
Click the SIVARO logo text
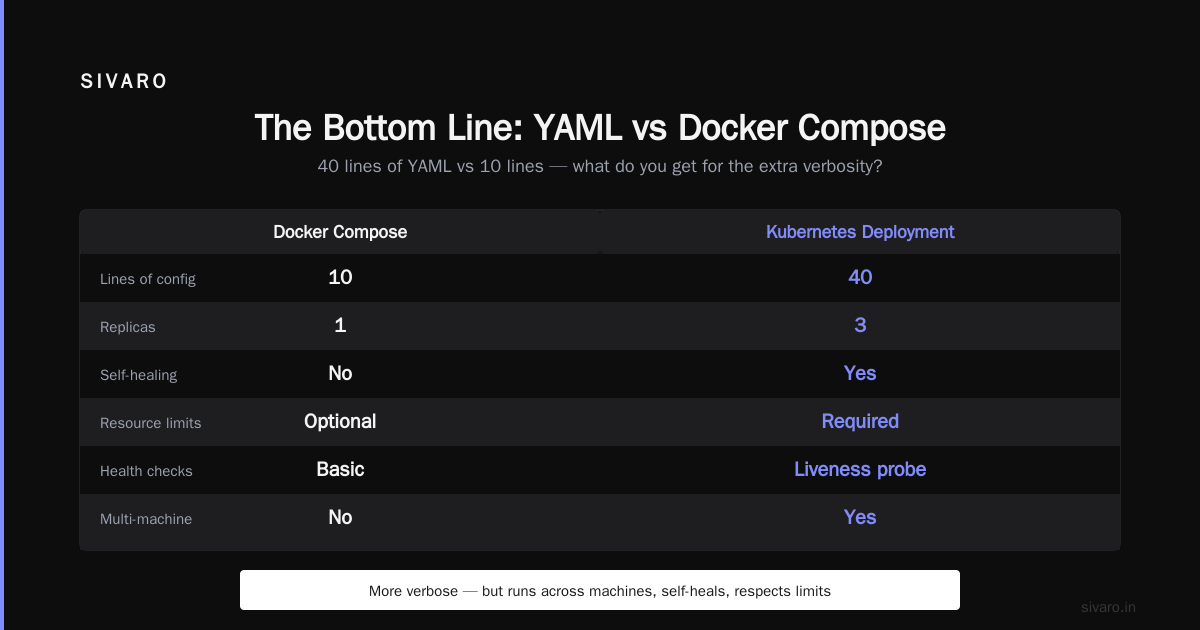coord(124,82)
